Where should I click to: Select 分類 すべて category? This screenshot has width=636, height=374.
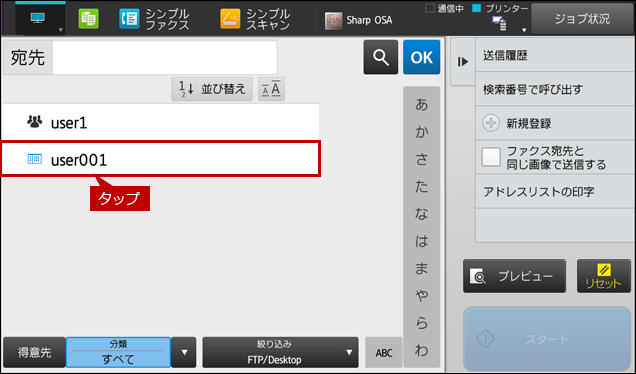click(118, 353)
